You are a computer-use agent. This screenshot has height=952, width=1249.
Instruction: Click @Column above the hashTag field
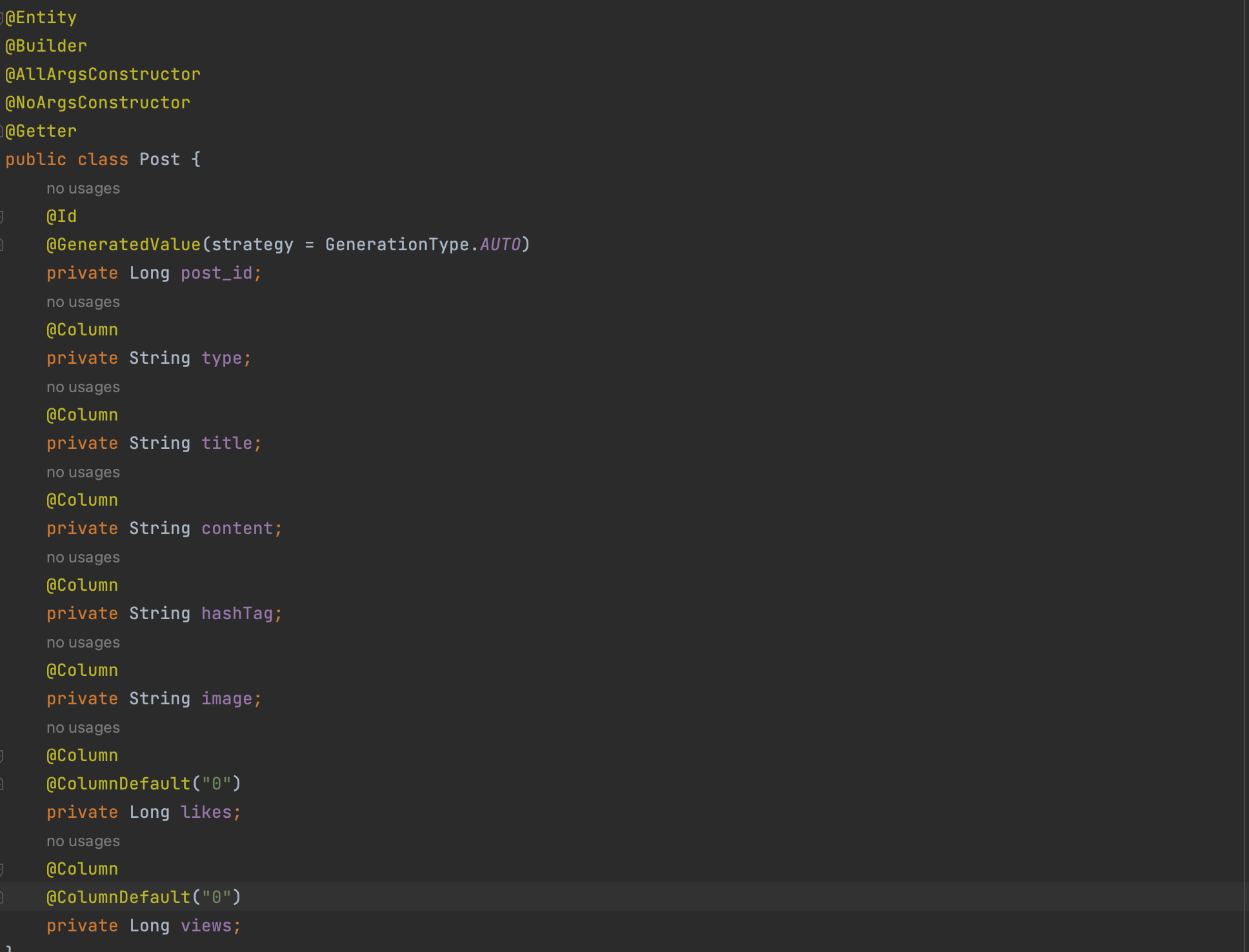coord(83,585)
